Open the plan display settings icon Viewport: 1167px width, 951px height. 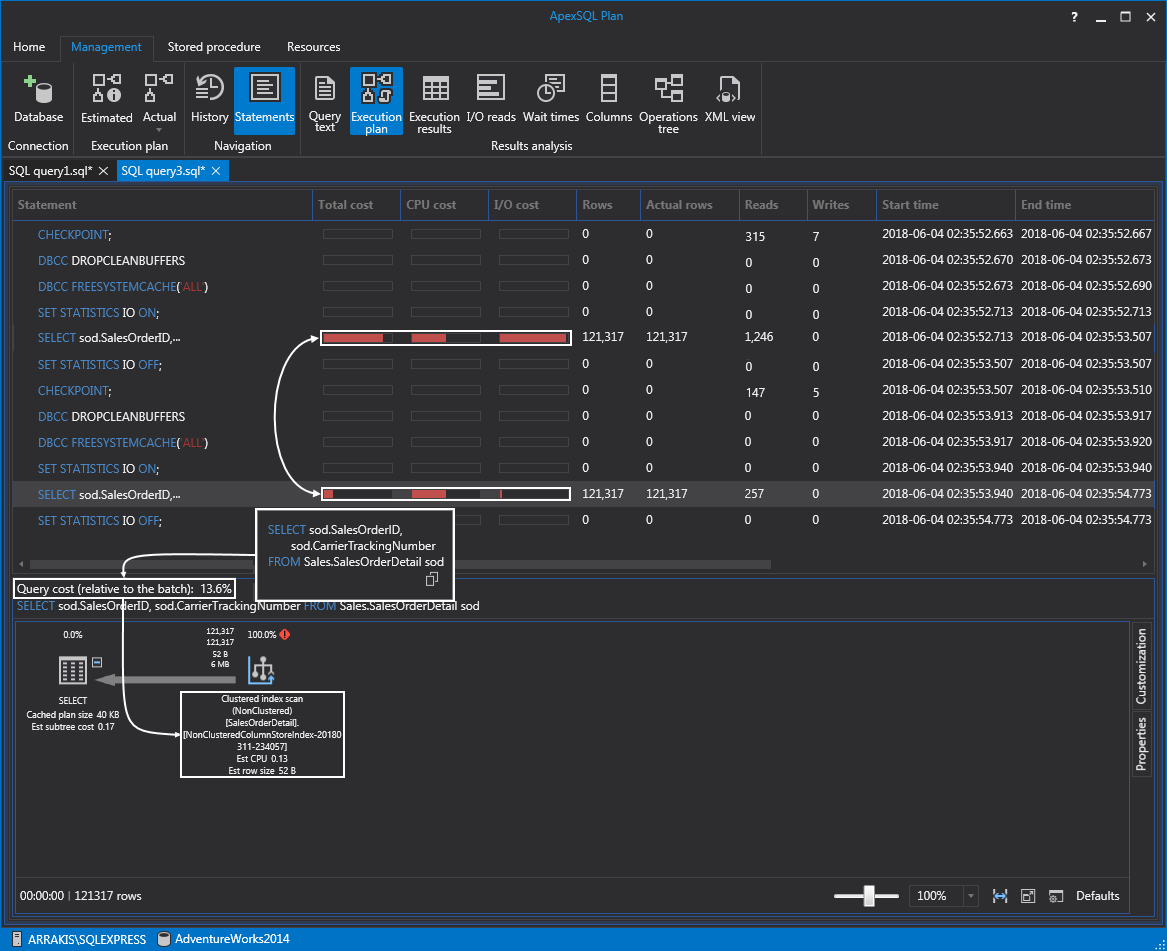pos(1055,896)
